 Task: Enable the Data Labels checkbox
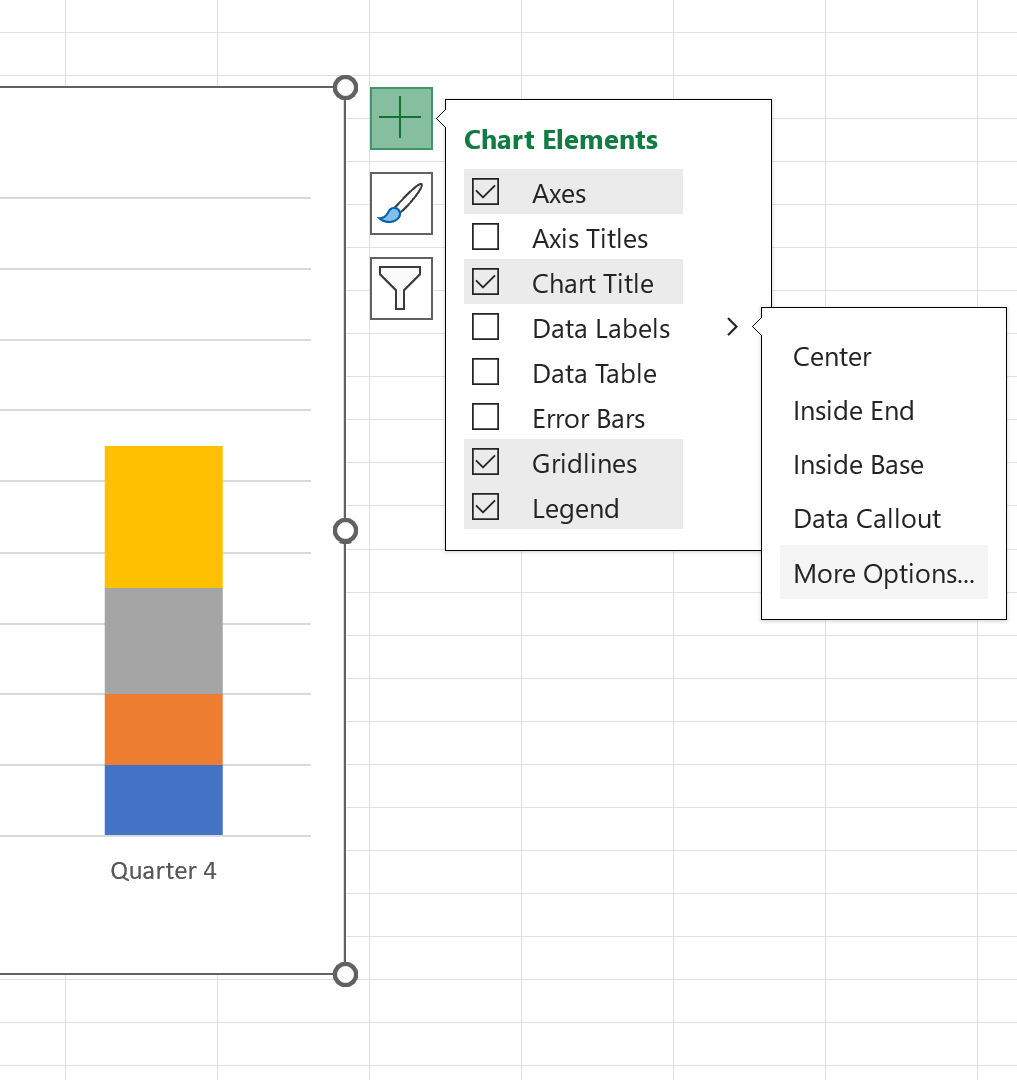coord(485,327)
